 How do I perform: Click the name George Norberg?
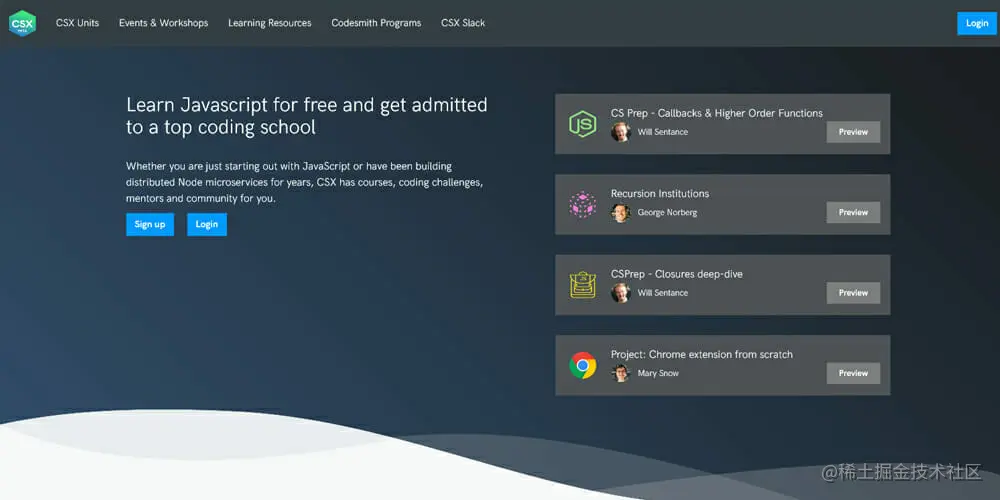pos(667,212)
